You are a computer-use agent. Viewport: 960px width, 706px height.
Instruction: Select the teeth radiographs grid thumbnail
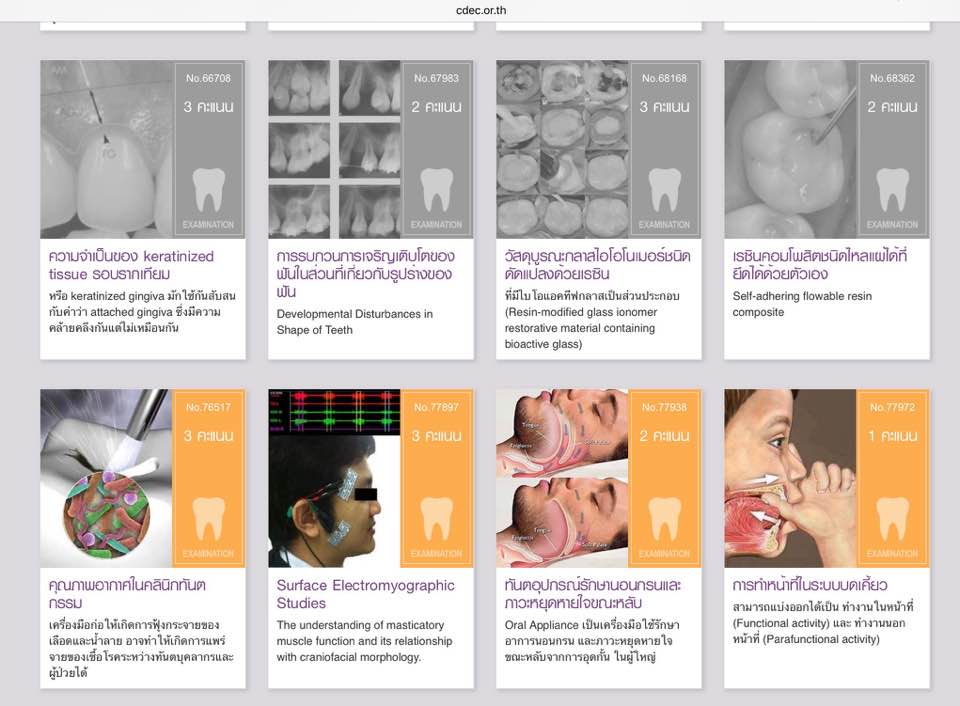tap(335, 149)
